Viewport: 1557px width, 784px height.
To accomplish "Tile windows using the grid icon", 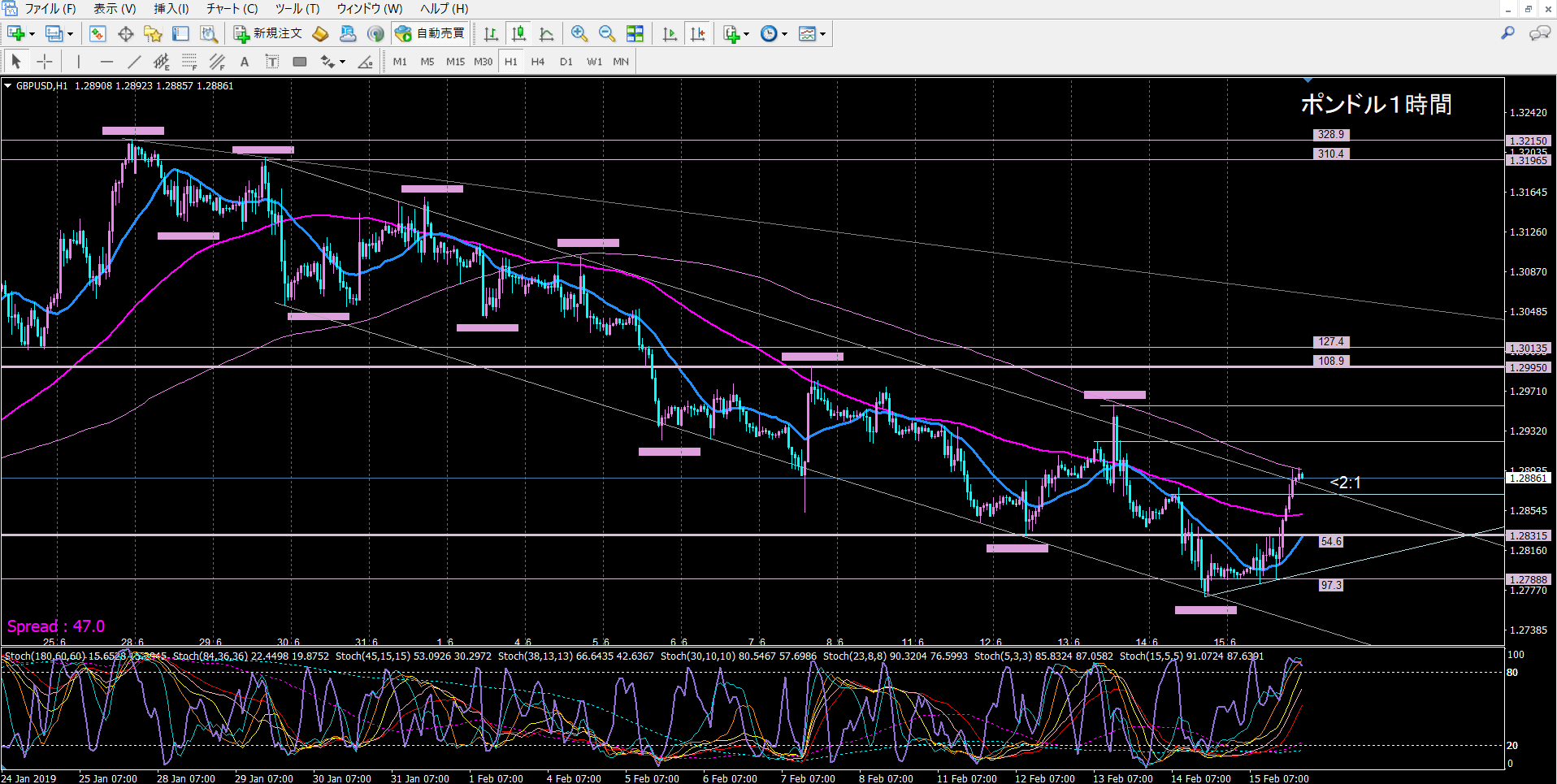I will [x=635, y=33].
